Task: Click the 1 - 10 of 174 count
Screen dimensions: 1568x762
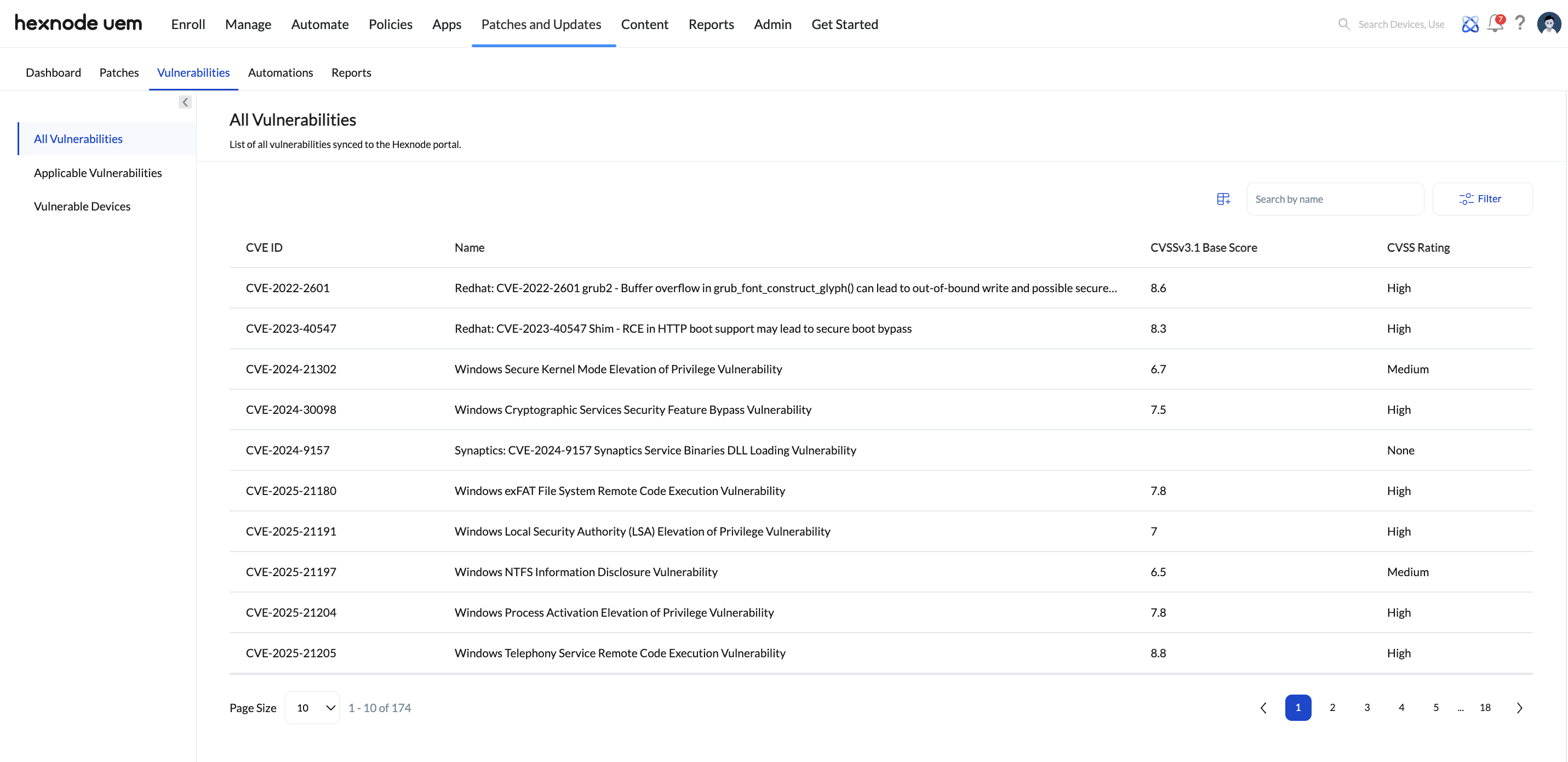Action: coord(380,708)
